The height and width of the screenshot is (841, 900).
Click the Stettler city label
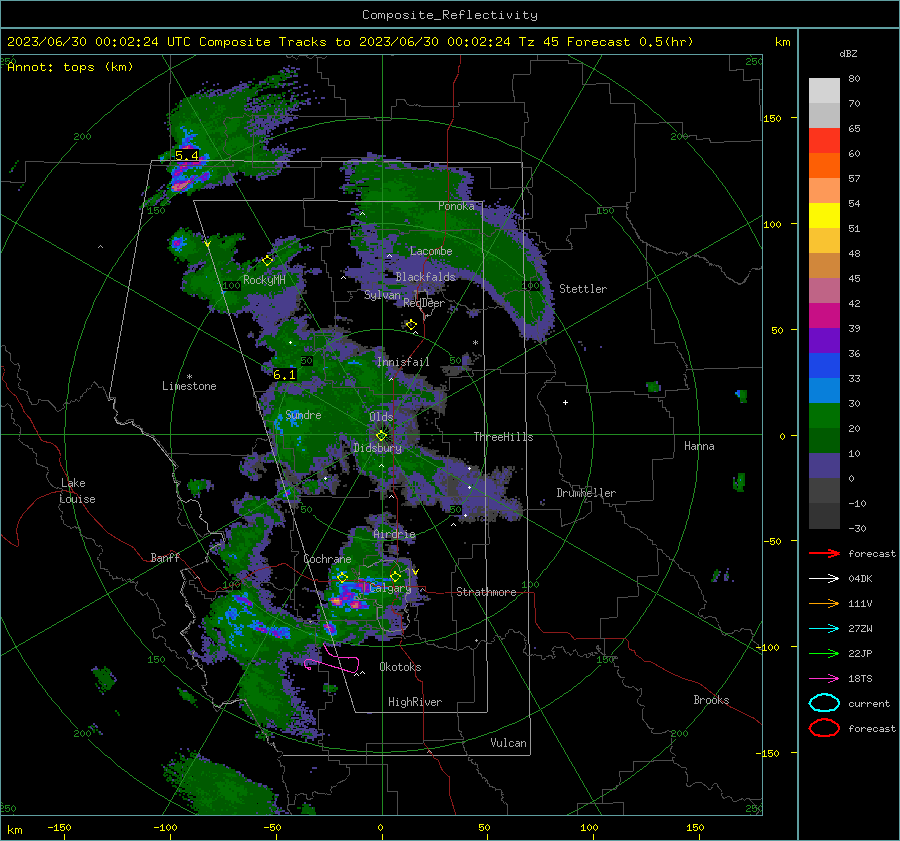click(x=583, y=289)
